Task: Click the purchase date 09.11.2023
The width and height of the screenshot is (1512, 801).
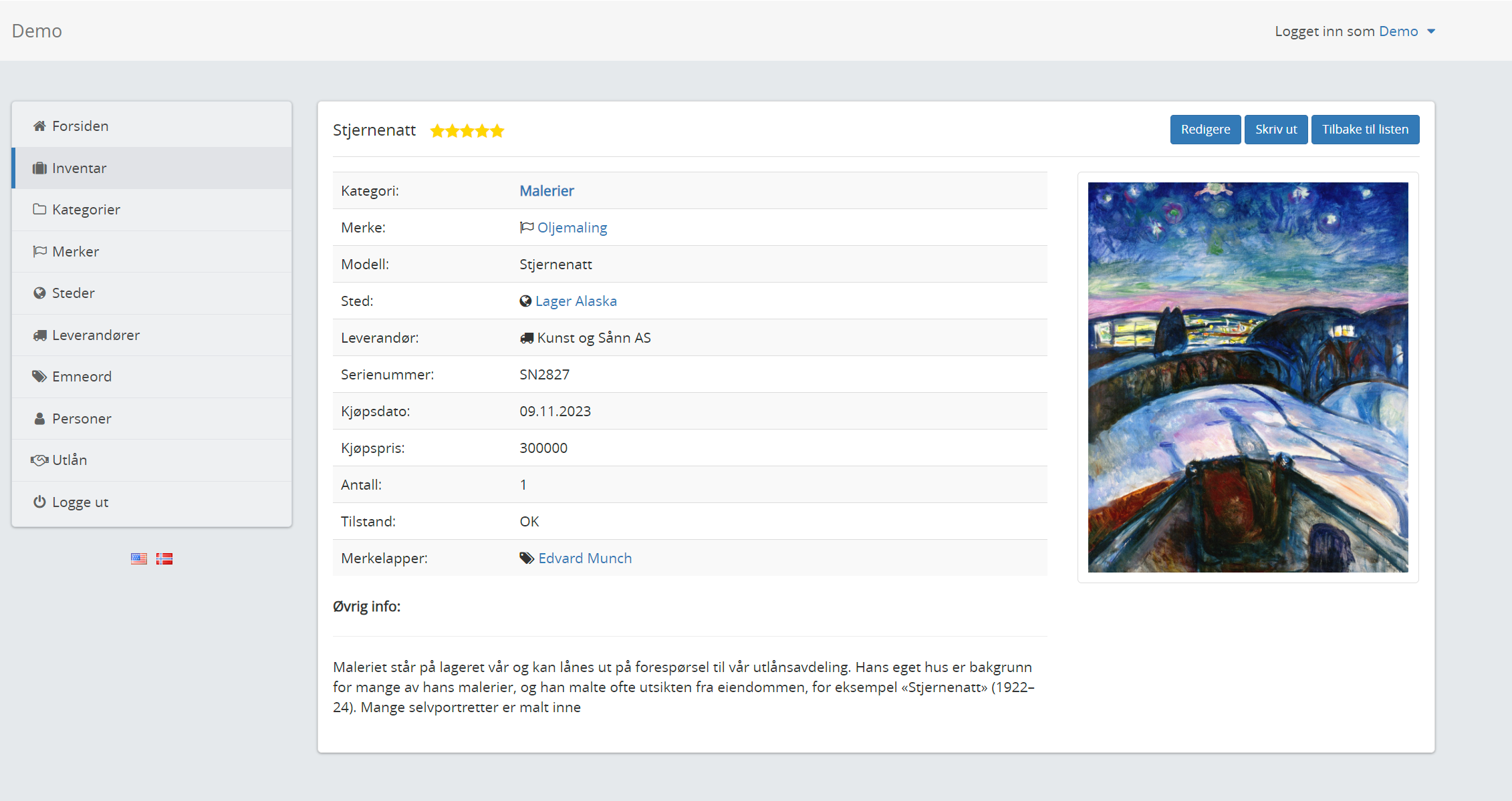Action: click(555, 412)
